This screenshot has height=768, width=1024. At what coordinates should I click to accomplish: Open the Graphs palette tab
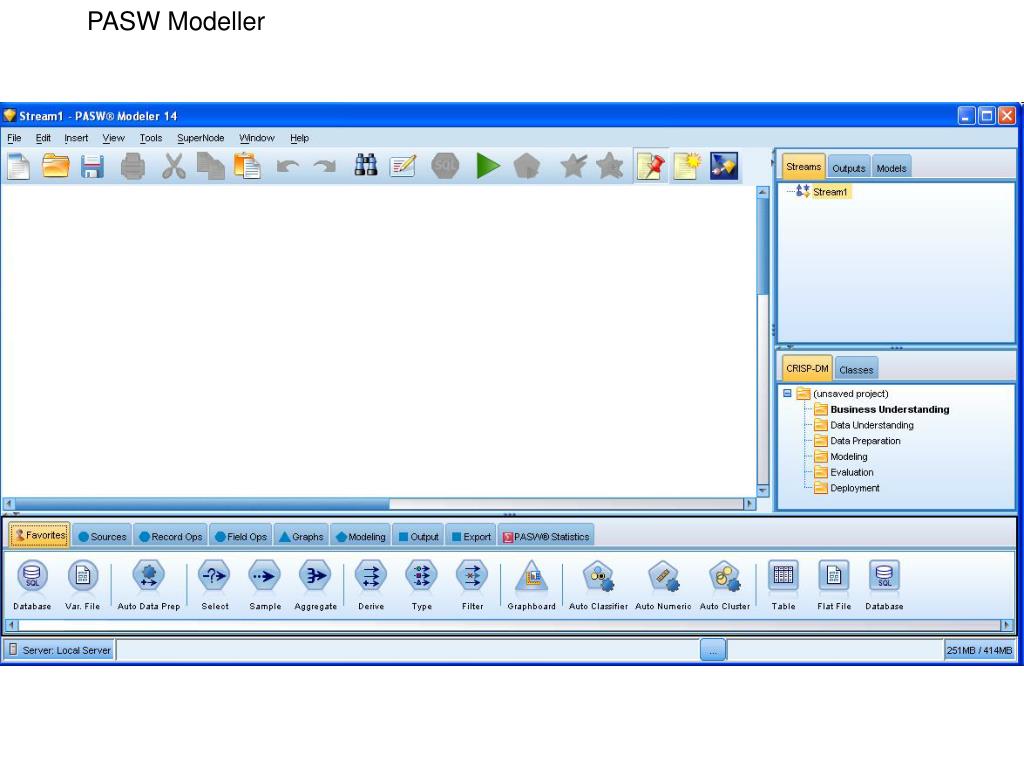coord(301,537)
